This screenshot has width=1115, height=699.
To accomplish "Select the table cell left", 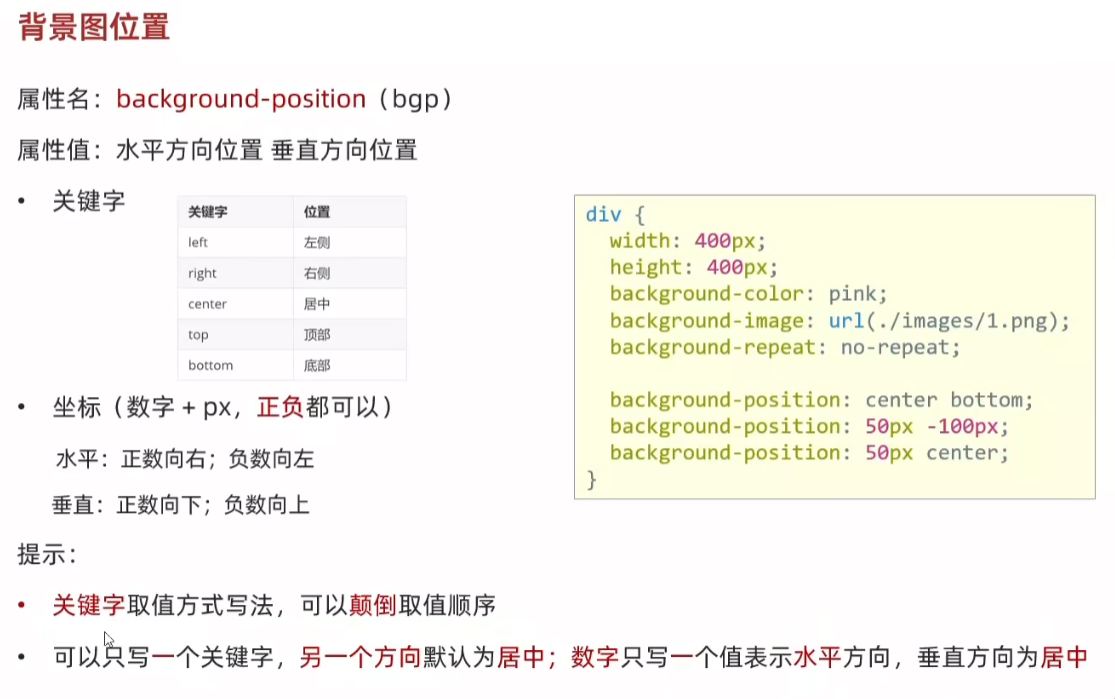I will tap(235, 242).
